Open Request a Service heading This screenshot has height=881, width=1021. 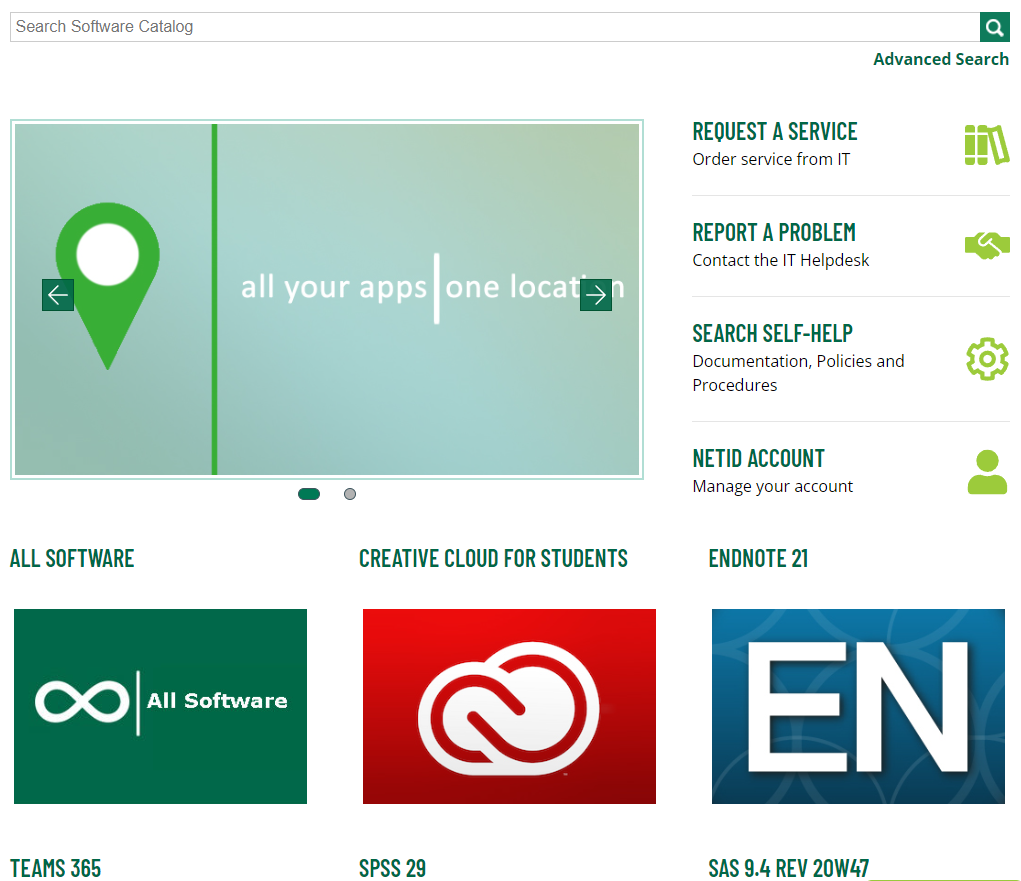point(775,132)
